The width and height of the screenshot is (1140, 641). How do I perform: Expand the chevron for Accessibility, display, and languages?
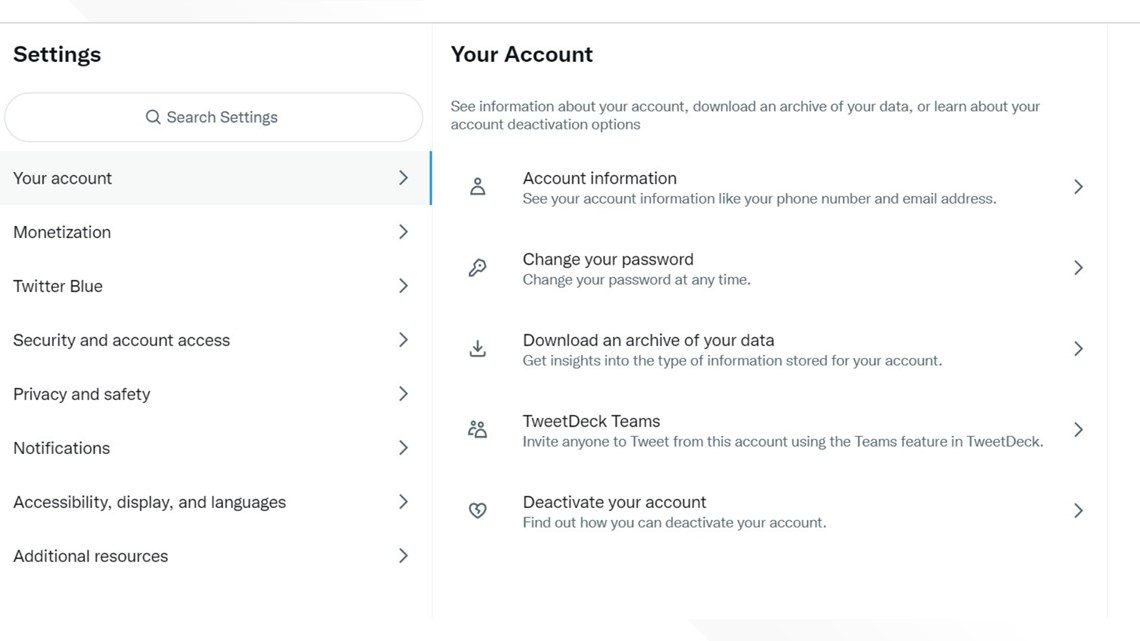[404, 501]
